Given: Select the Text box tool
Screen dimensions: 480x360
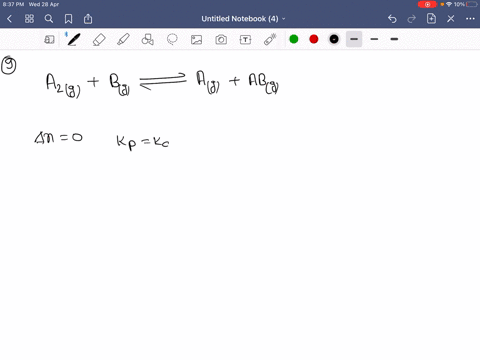Looking at the screenshot, I should click(245, 40).
